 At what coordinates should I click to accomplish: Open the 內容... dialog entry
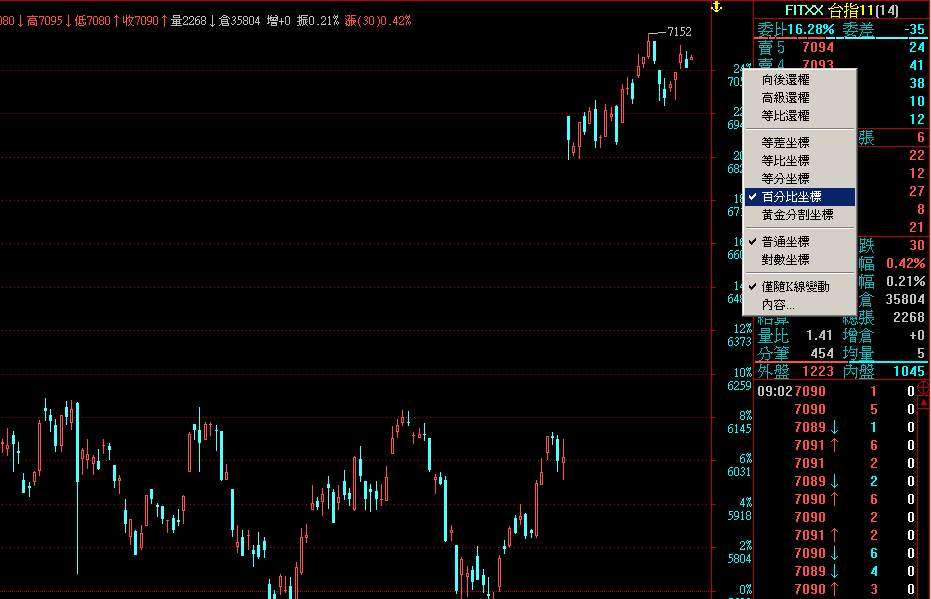[x=779, y=305]
